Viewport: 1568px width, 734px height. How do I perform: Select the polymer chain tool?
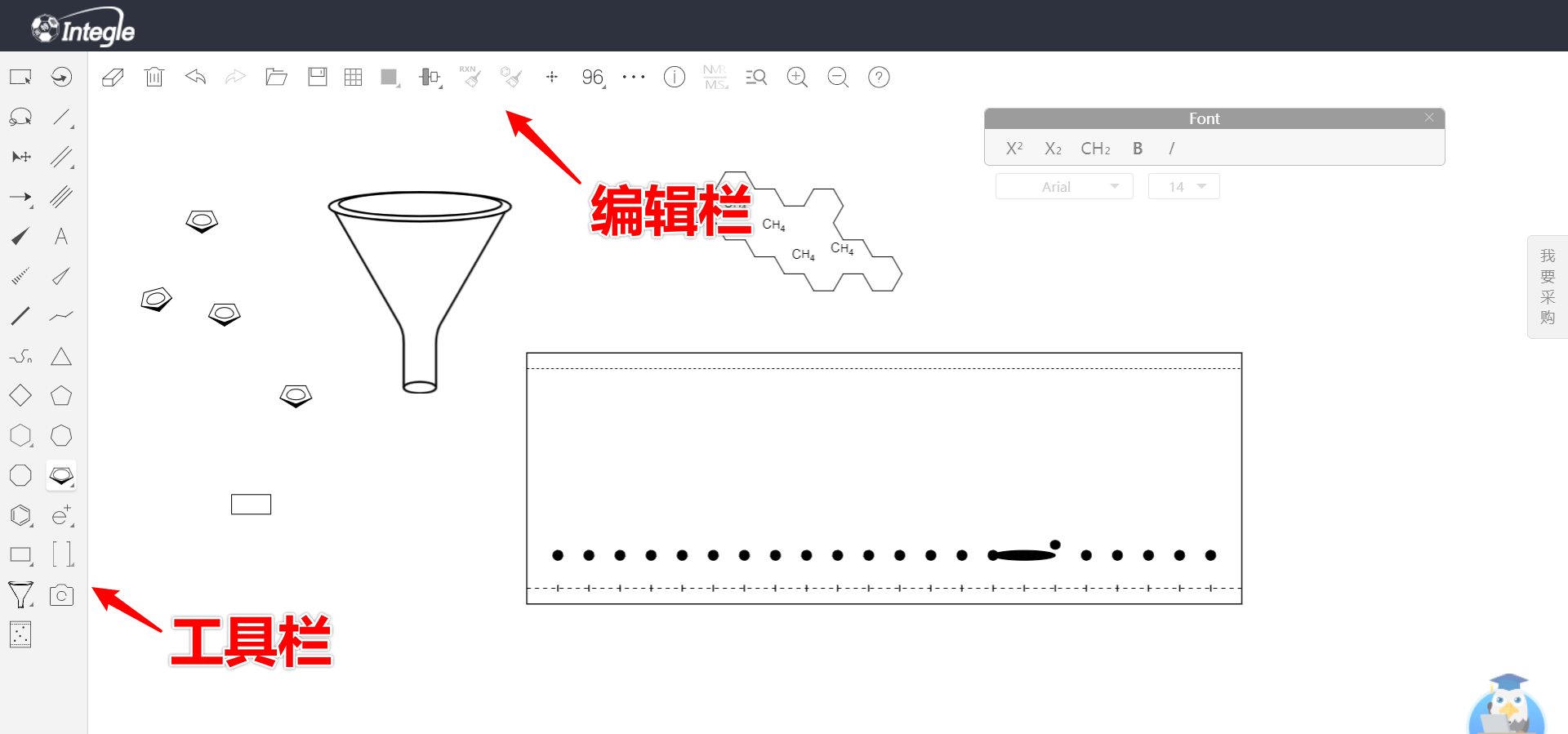point(20,356)
